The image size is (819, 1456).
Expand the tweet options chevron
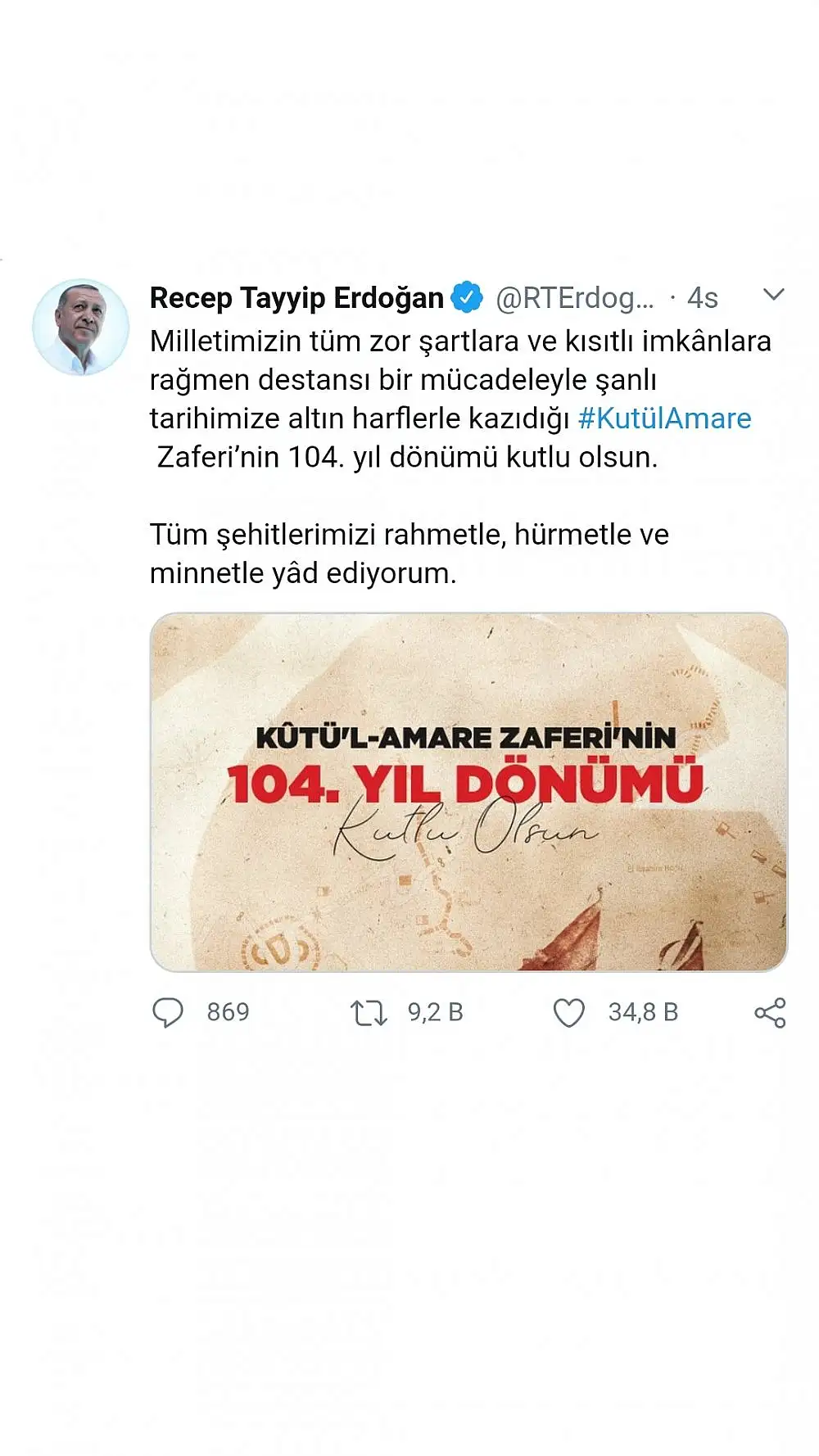(x=773, y=295)
